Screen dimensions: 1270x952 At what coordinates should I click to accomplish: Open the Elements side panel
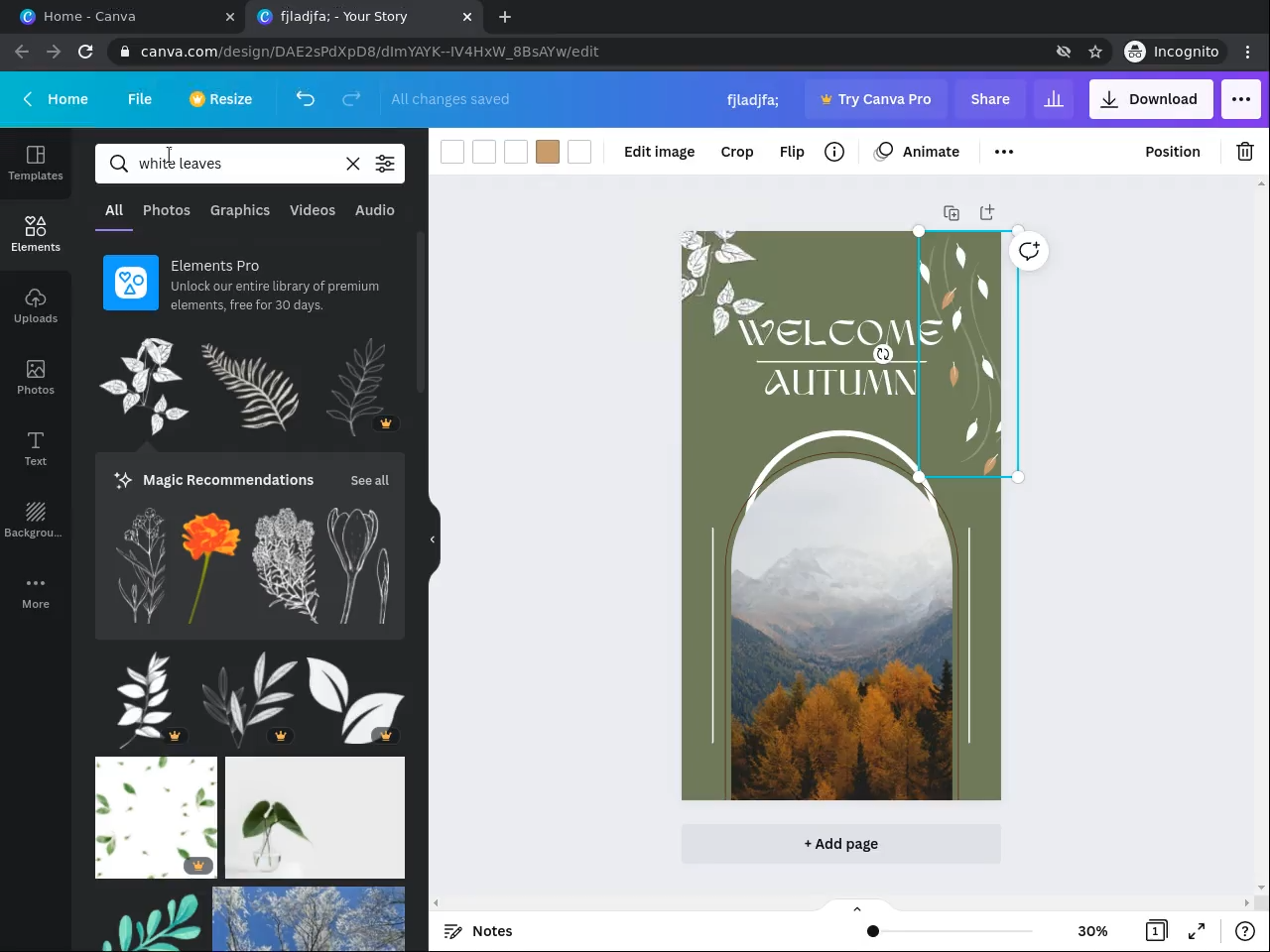point(36,234)
